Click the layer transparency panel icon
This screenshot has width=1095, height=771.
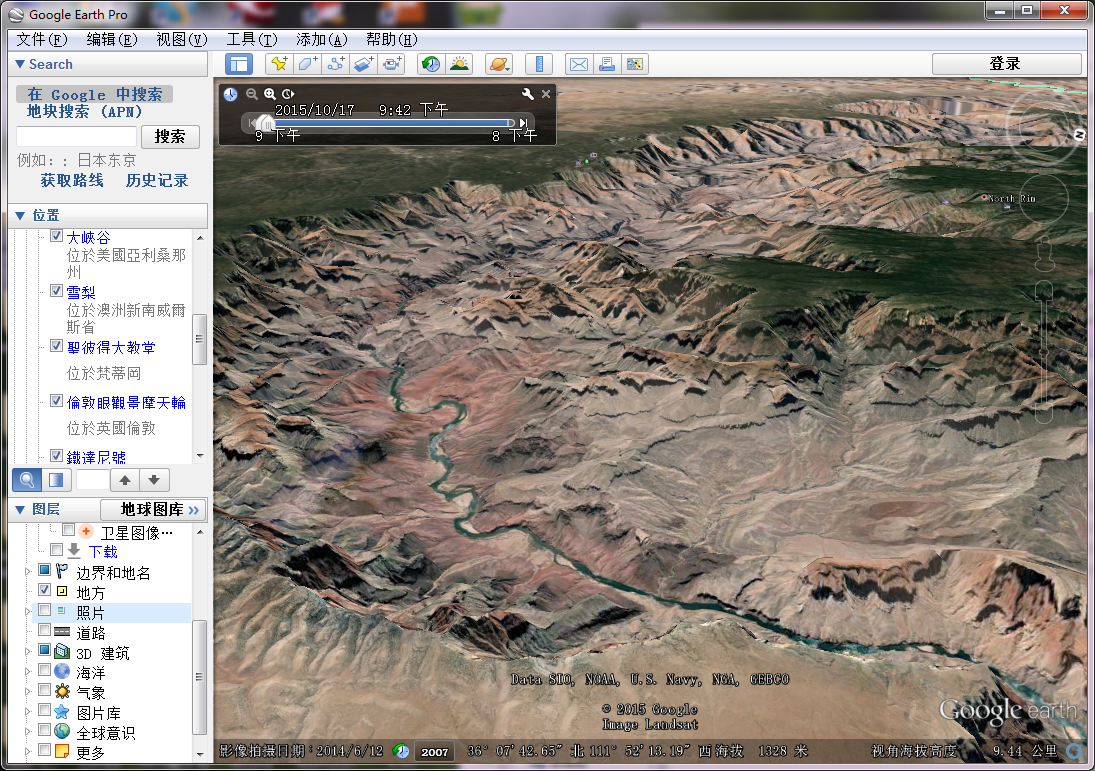point(56,480)
